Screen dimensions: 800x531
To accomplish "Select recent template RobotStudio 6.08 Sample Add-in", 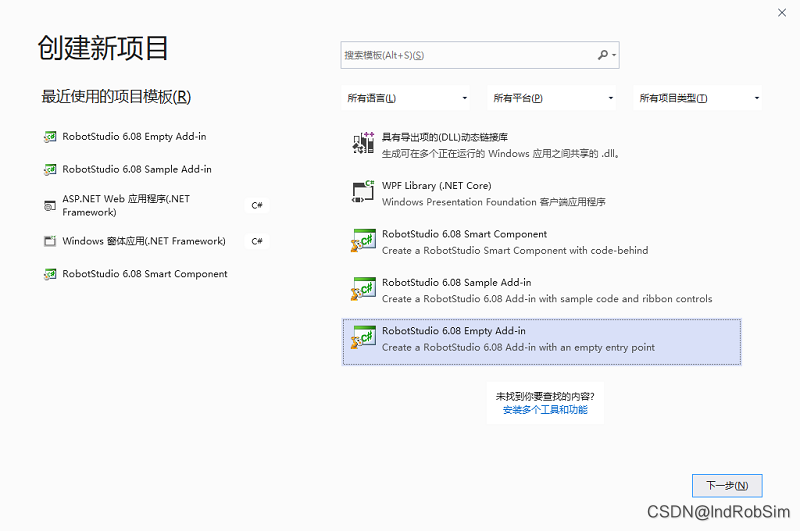I will pos(137,169).
